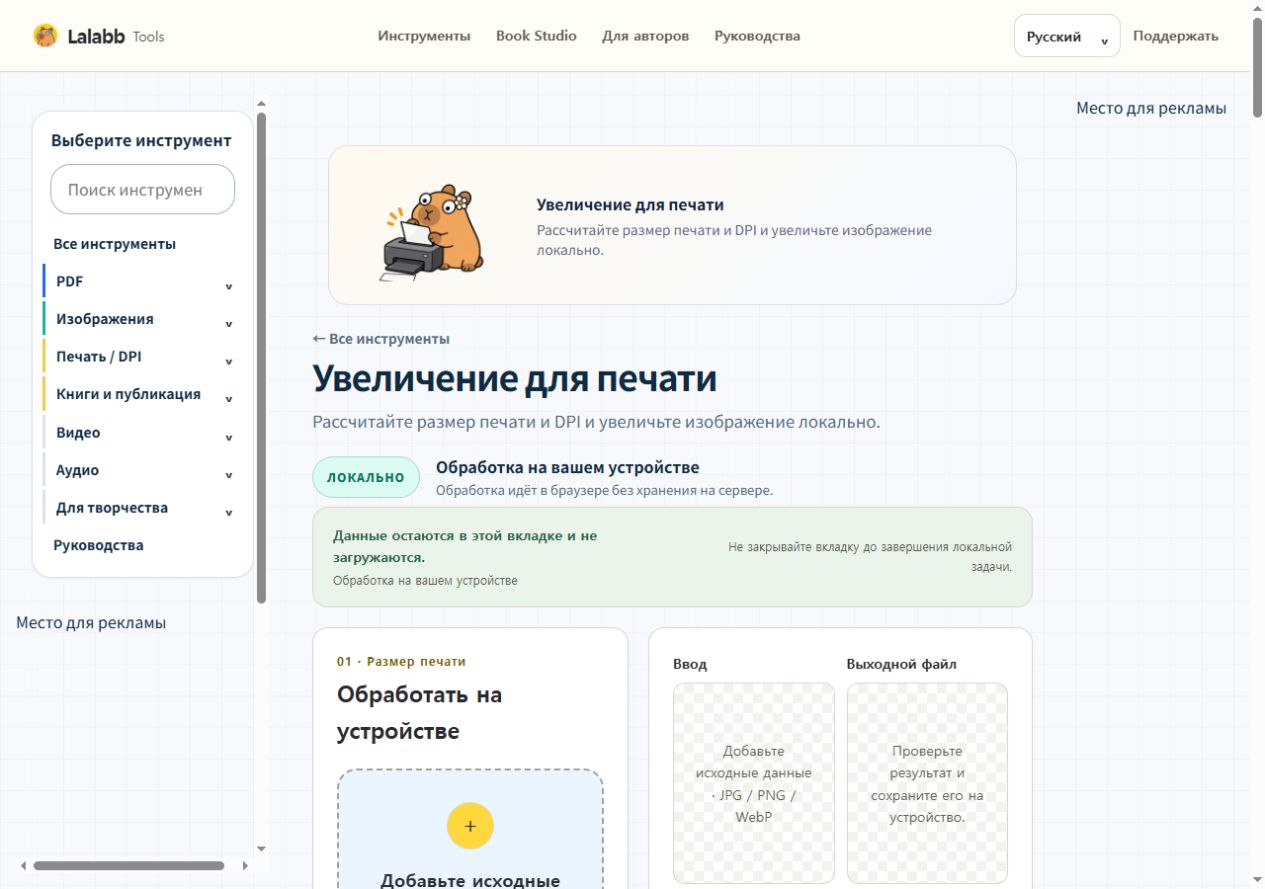Select the Аудио category label
The image size is (1265, 889).
pyautogui.click(x=77, y=470)
